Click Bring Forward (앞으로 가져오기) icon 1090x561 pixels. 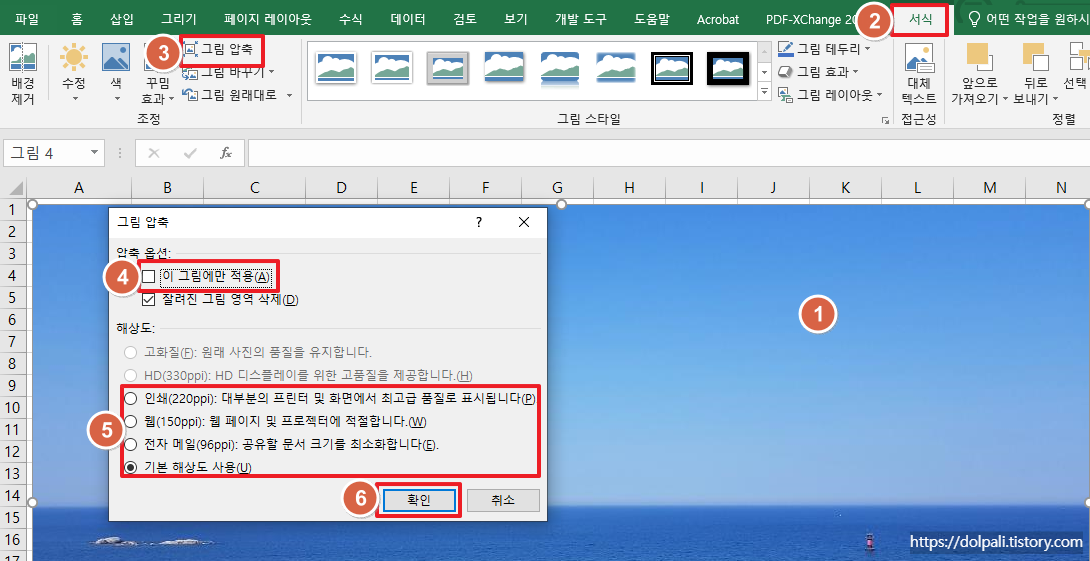pos(979,57)
